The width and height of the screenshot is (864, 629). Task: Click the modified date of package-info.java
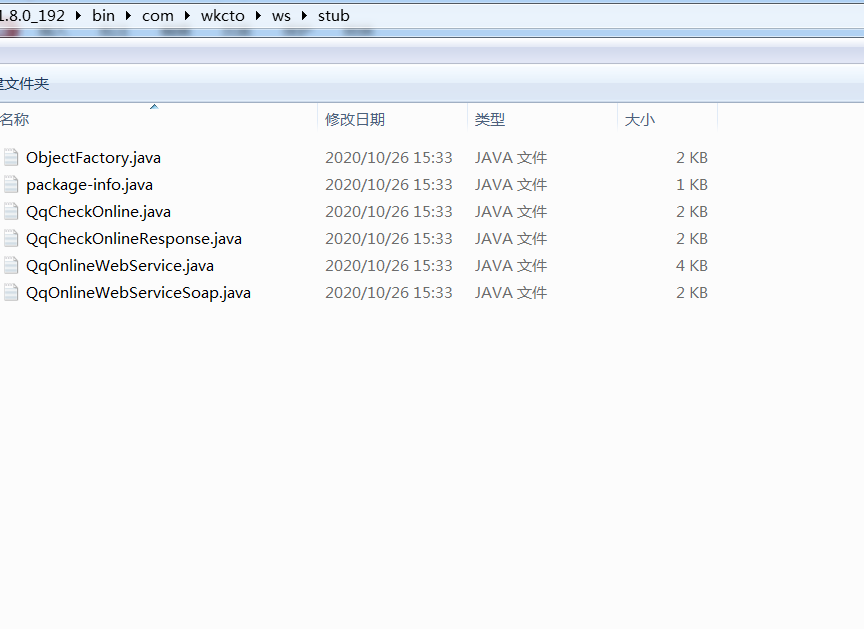pyautogui.click(x=388, y=185)
